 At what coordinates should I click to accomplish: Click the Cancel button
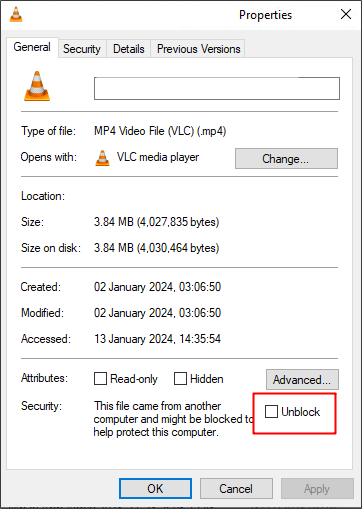[x=236, y=489]
